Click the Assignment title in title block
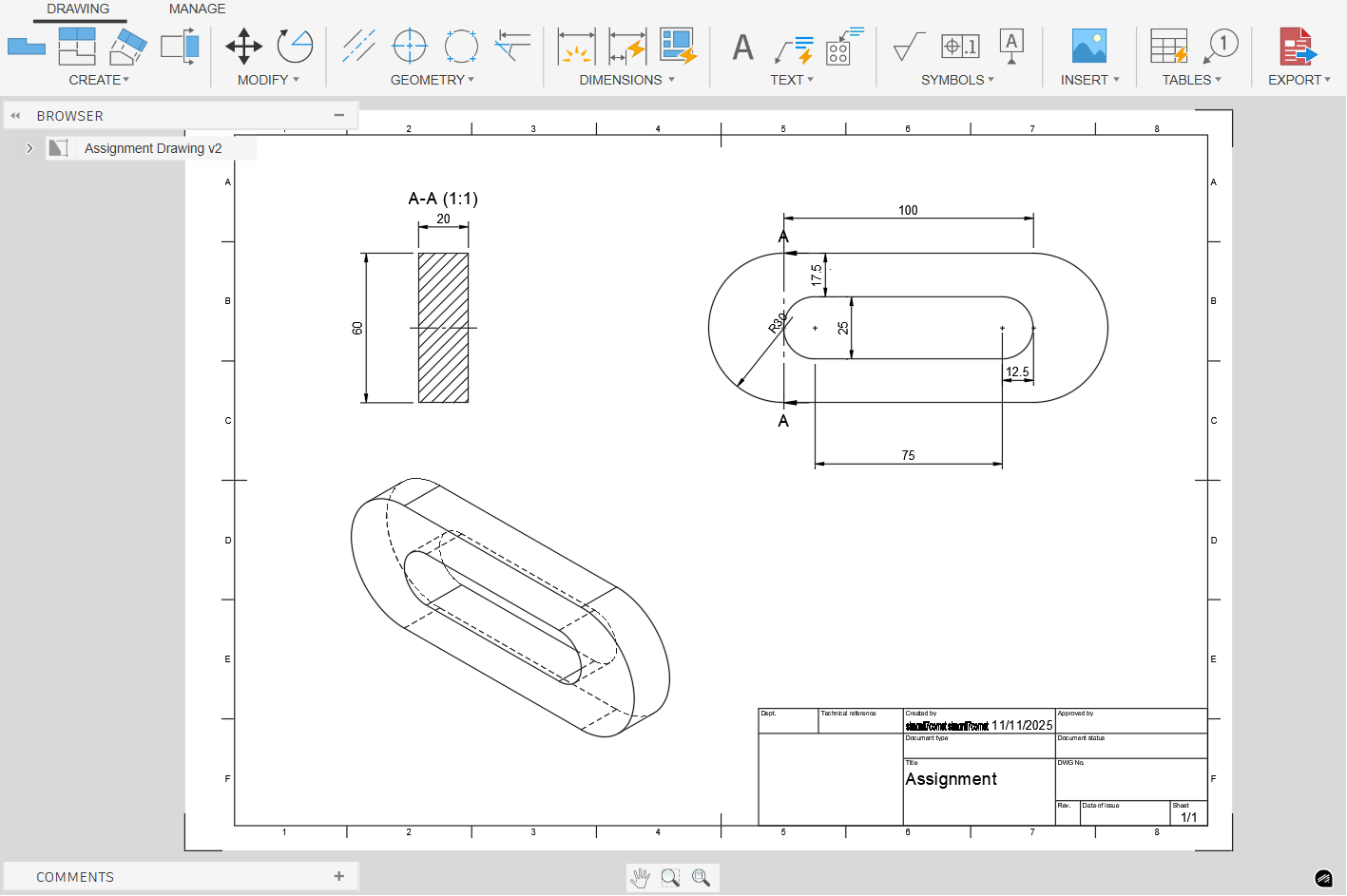The width and height of the screenshot is (1347, 896). point(951,779)
